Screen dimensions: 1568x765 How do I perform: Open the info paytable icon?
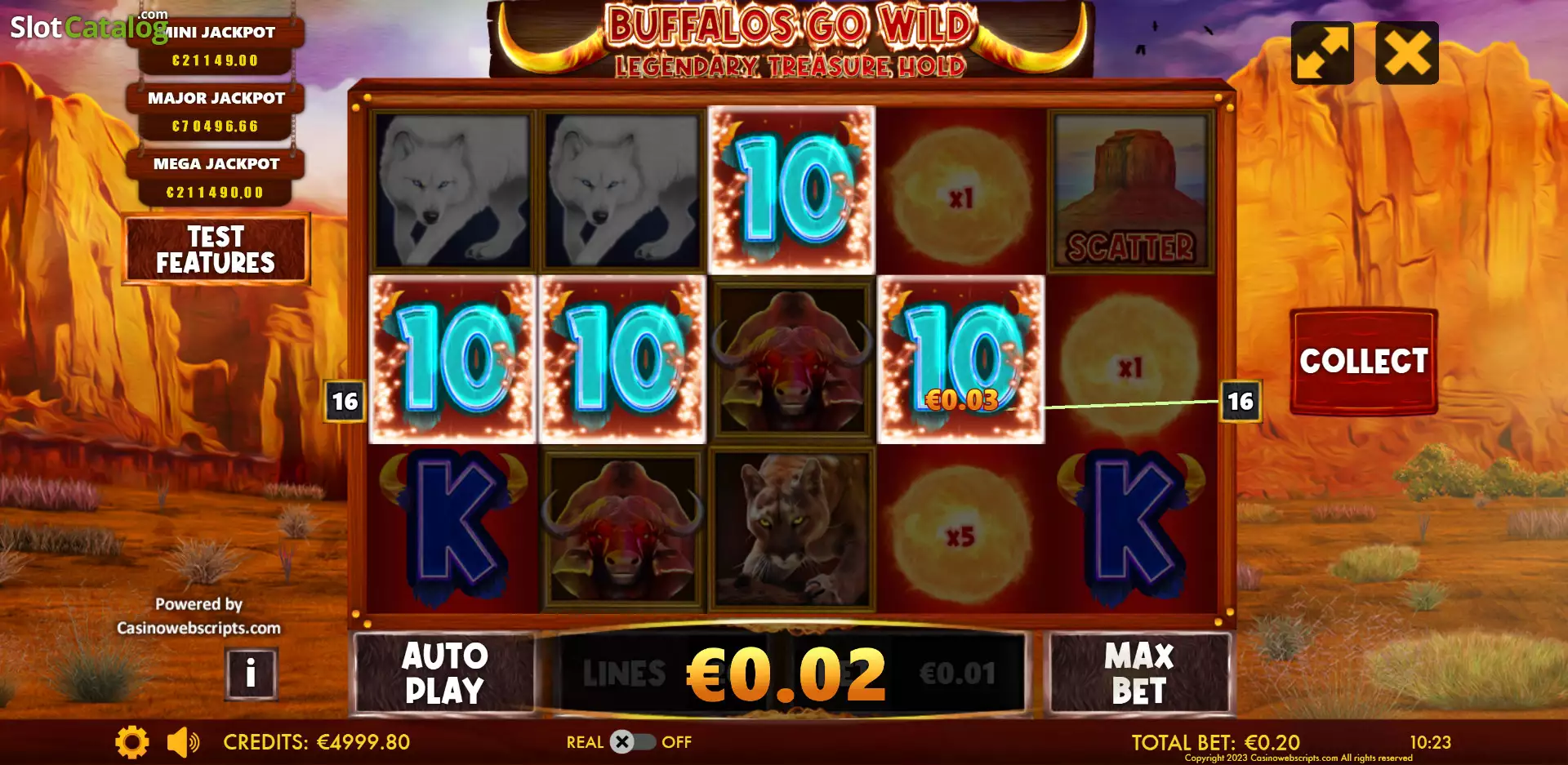(252, 674)
